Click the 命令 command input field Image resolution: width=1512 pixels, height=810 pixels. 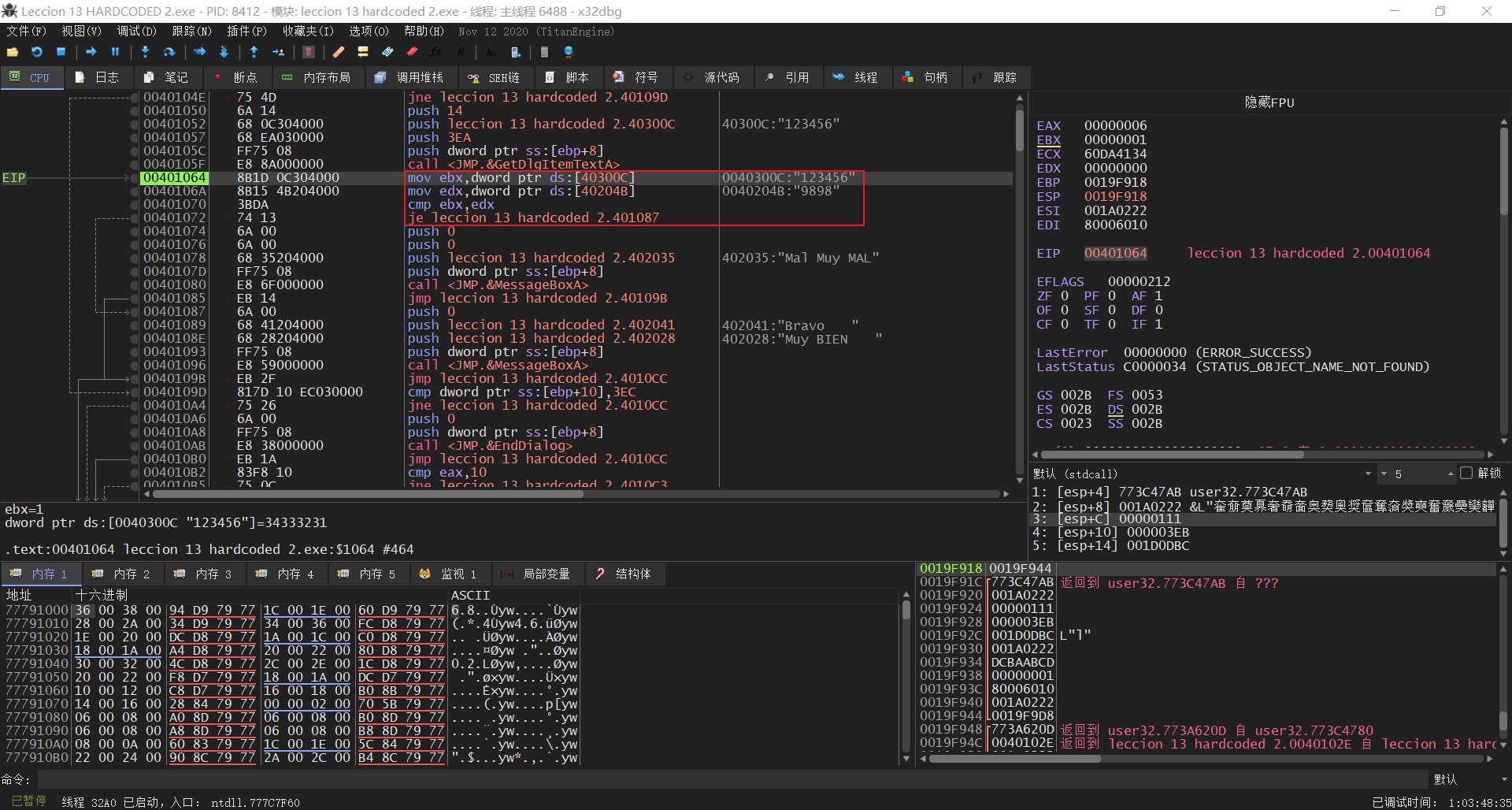click(732, 779)
